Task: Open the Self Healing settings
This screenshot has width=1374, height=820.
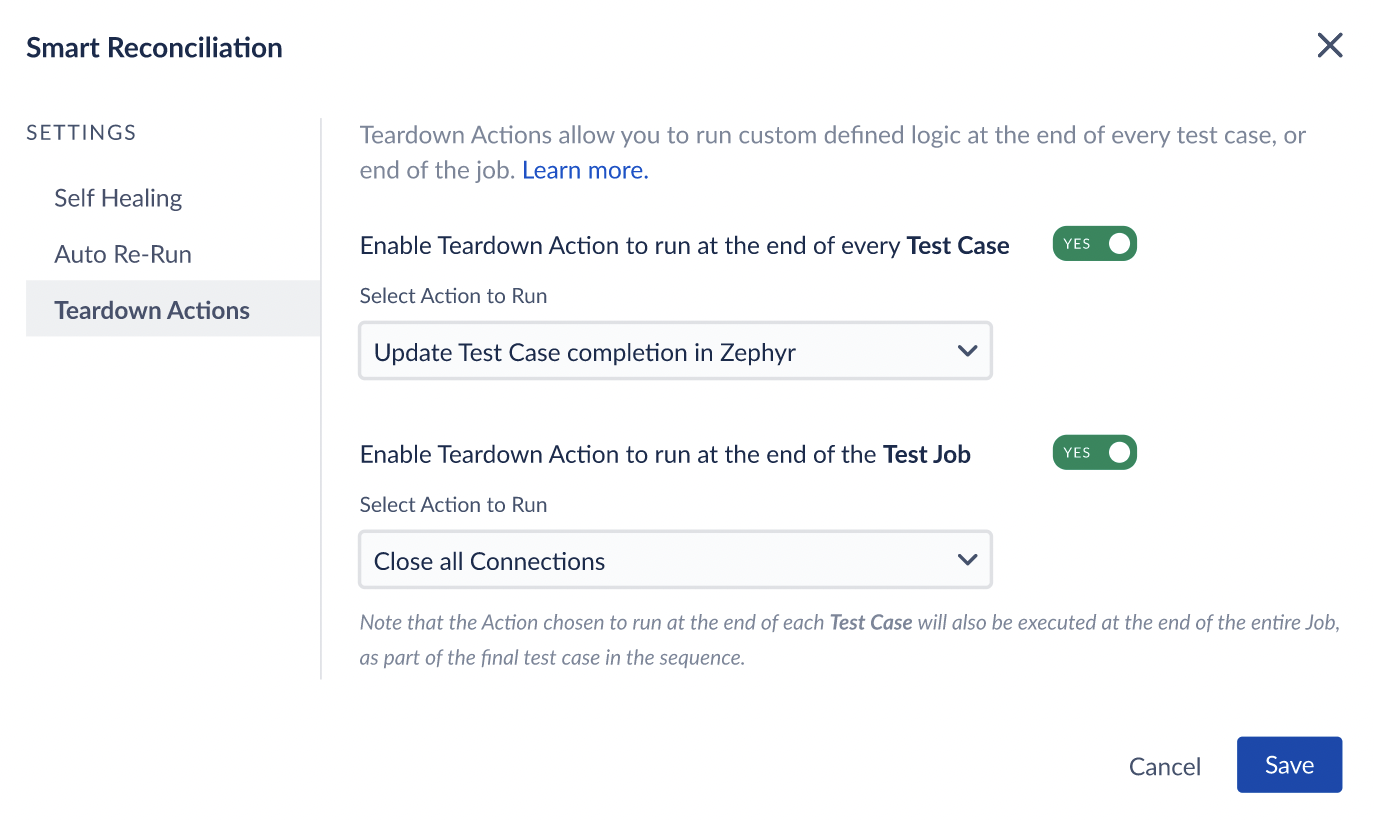Action: 118,198
